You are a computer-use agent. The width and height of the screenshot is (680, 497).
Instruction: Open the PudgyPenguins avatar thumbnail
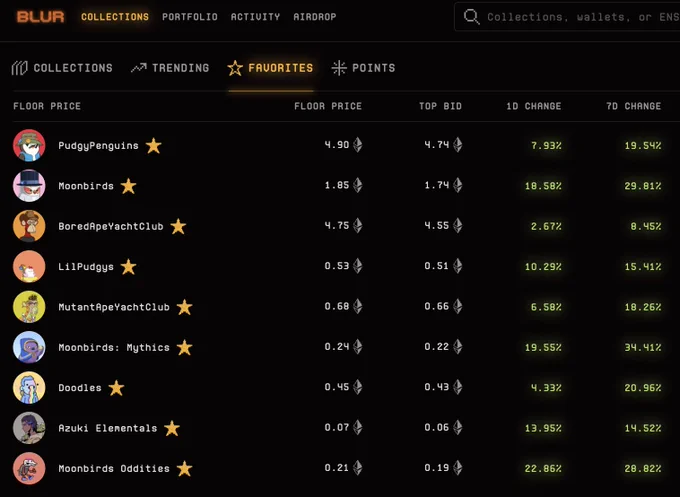pyautogui.click(x=29, y=145)
